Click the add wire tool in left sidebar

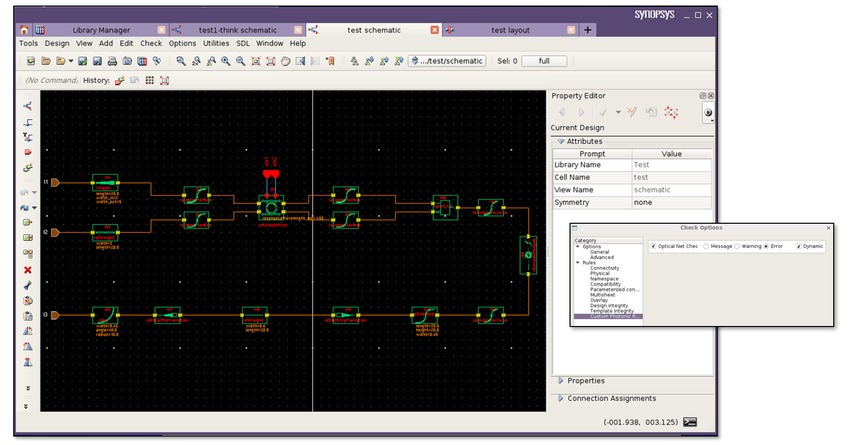(28, 122)
